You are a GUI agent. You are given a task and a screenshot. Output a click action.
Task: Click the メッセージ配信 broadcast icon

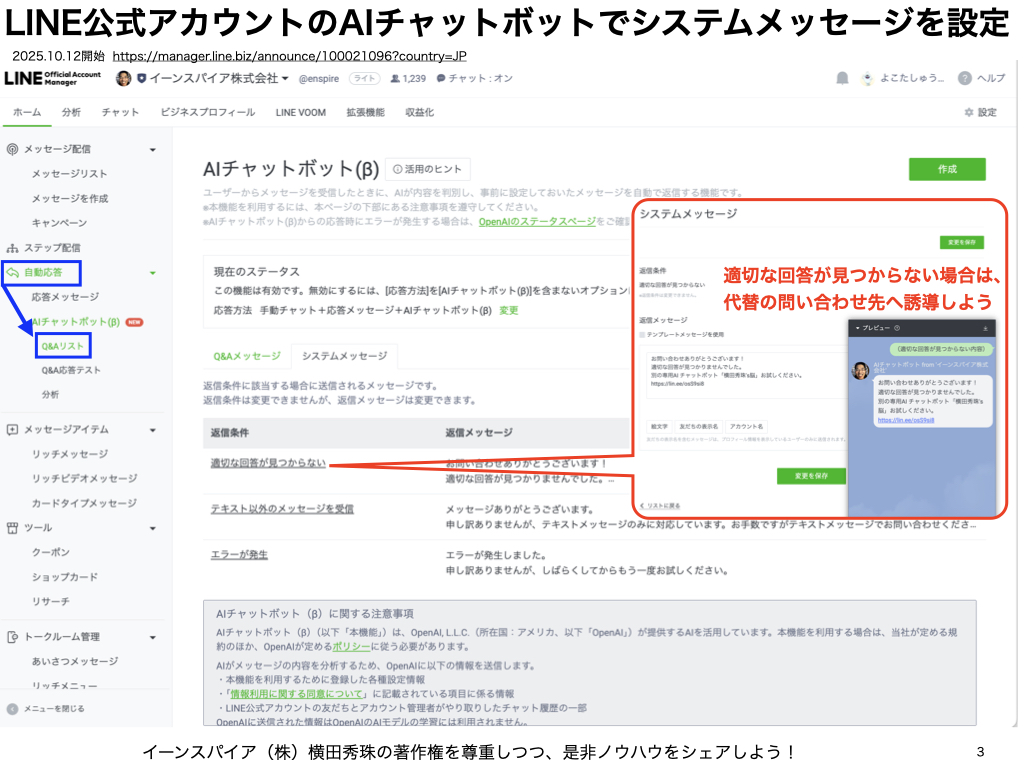pyautogui.click(x=13, y=149)
